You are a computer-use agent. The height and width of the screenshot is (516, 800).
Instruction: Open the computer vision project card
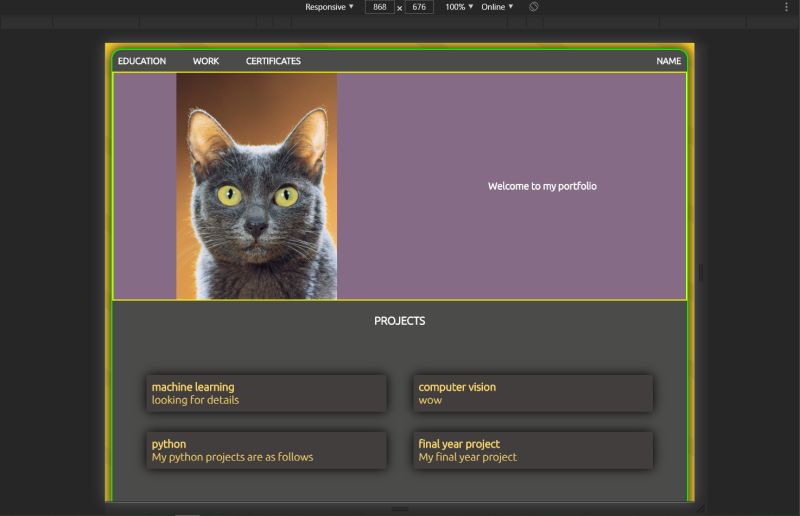(533, 393)
